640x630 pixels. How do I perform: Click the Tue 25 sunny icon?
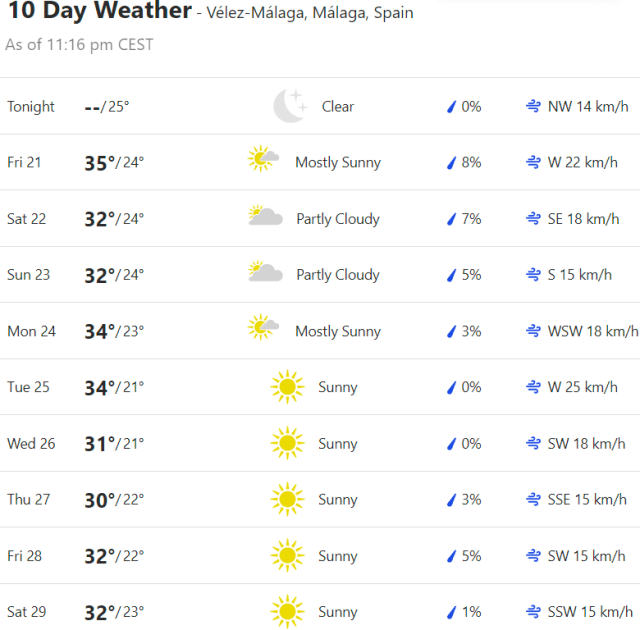coord(287,387)
